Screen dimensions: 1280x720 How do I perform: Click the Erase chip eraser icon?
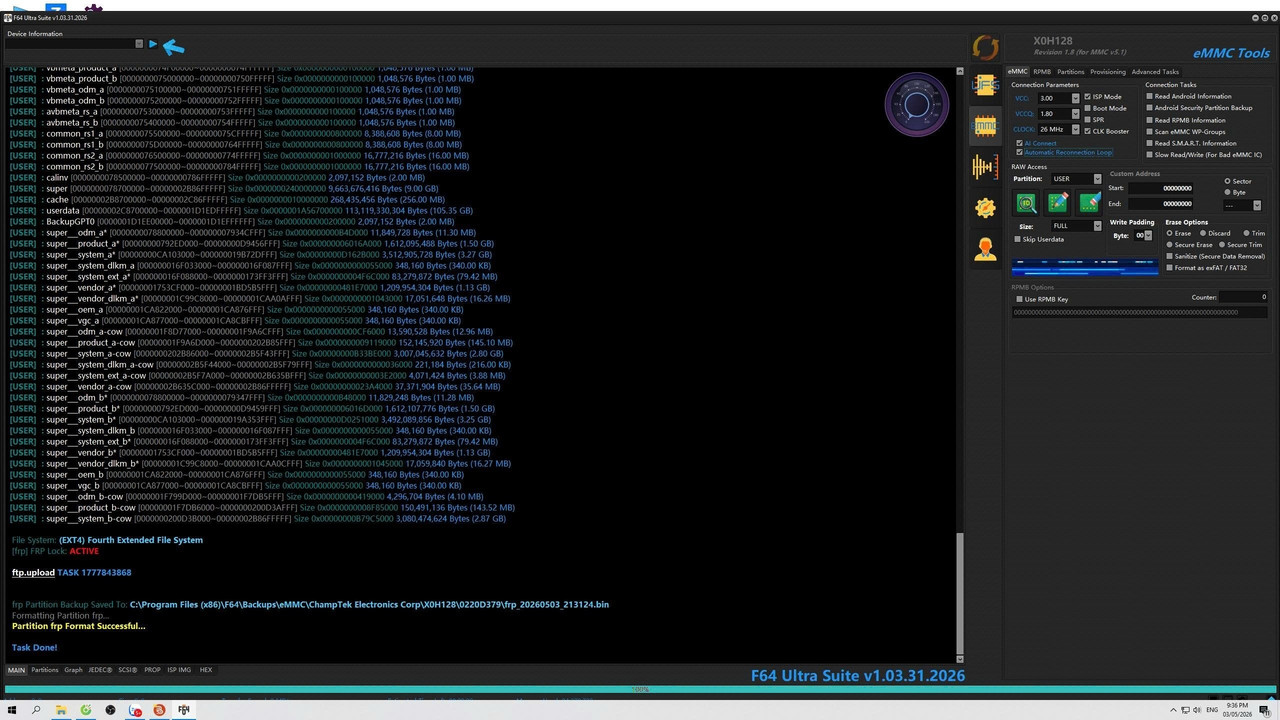(x=1089, y=203)
